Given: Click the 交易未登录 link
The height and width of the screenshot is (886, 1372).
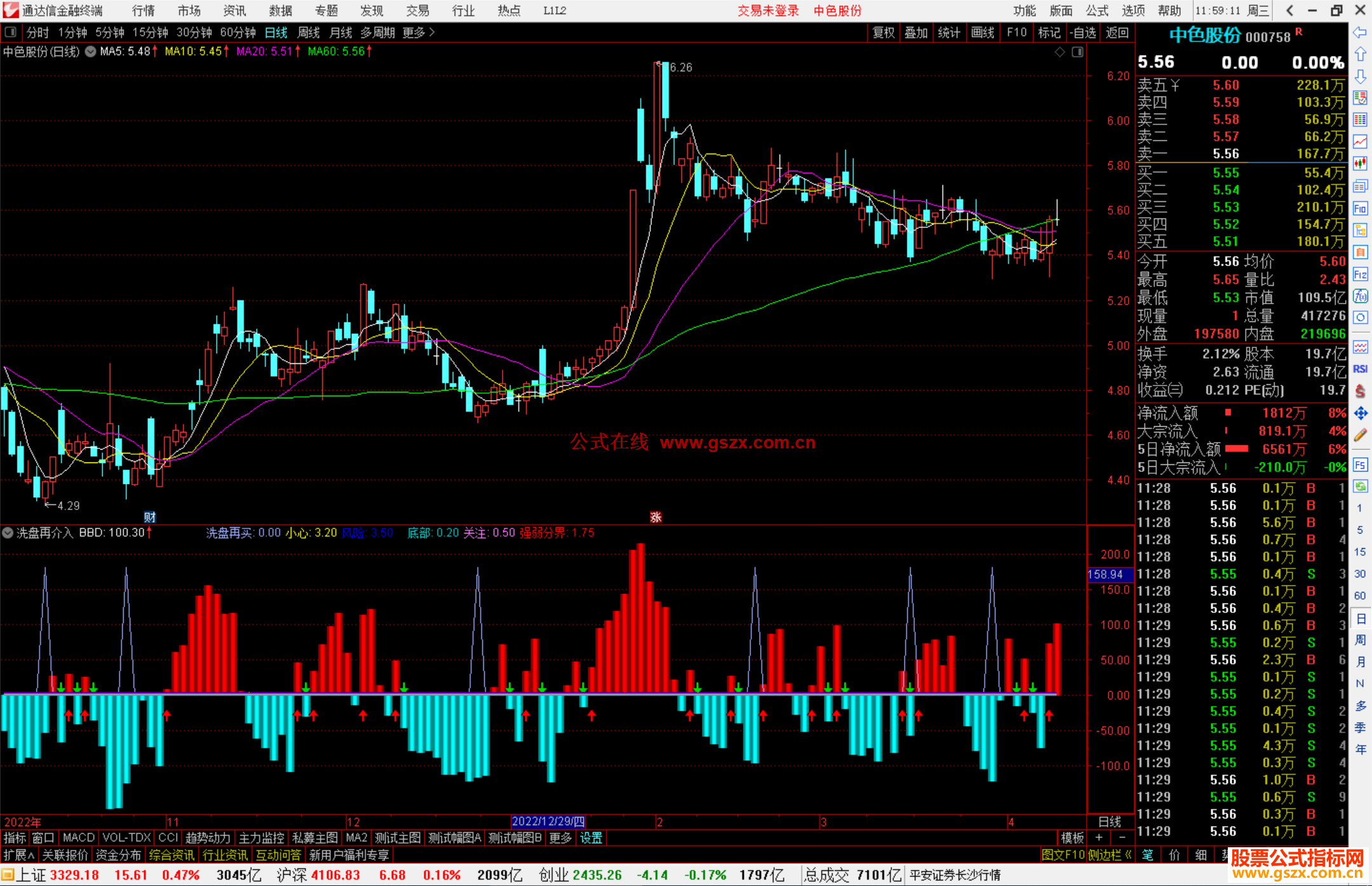Looking at the screenshot, I should click(768, 11).
